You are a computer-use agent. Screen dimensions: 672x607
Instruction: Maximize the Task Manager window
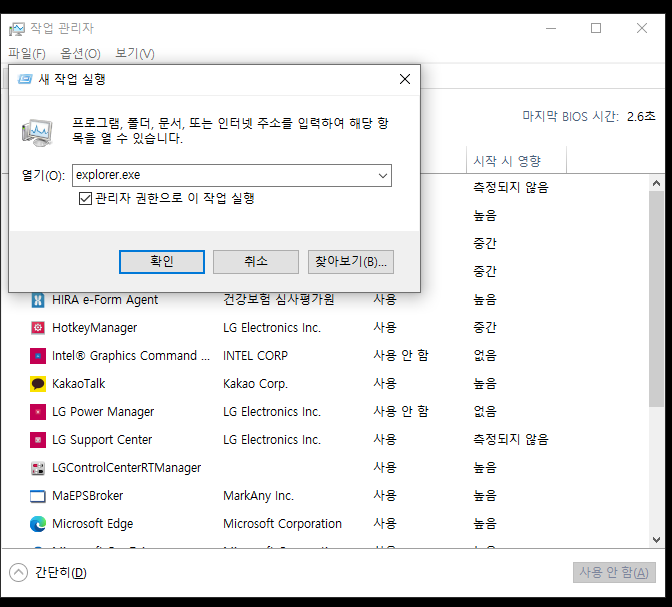pos(596,29)
